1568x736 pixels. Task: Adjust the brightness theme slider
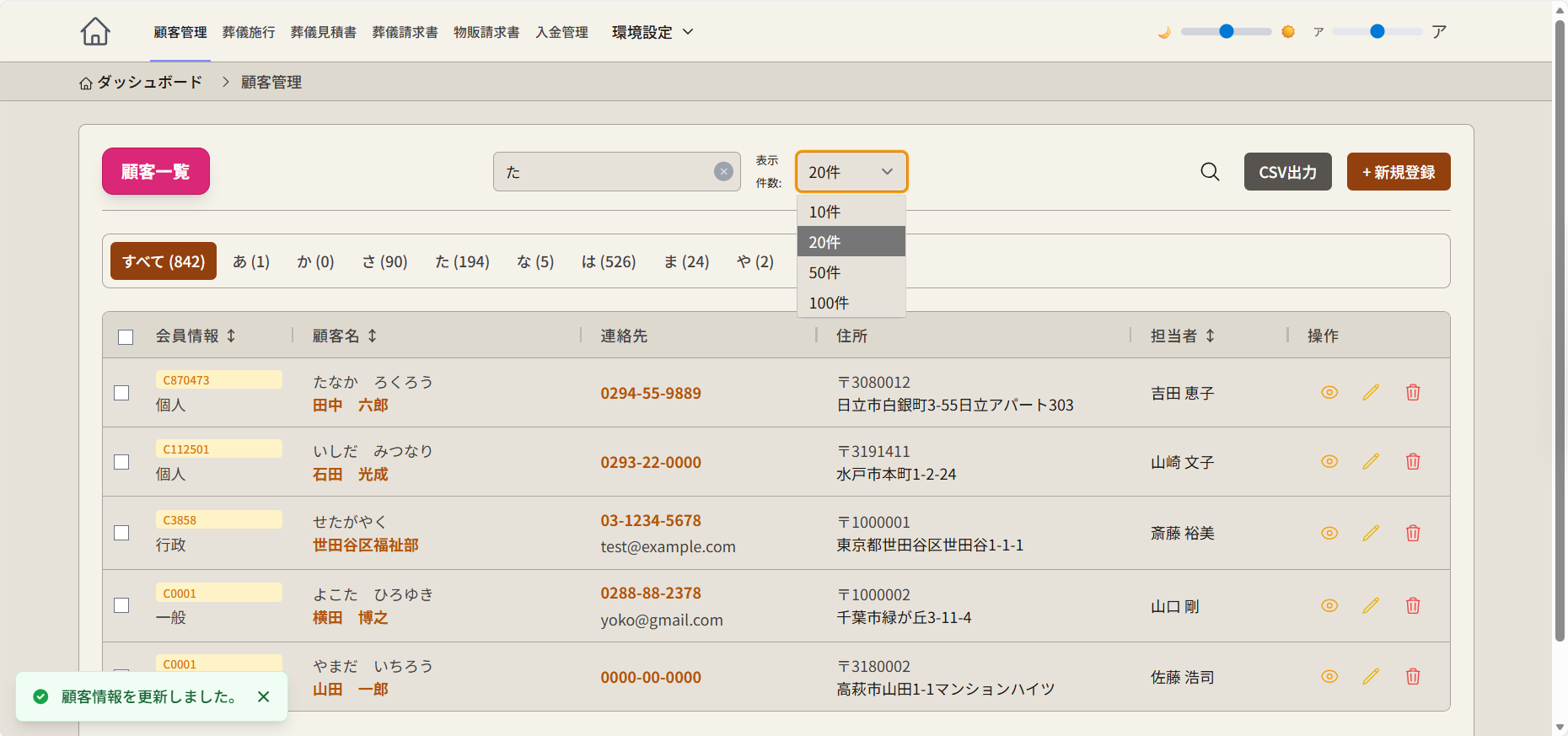[x=1227, y=31]
